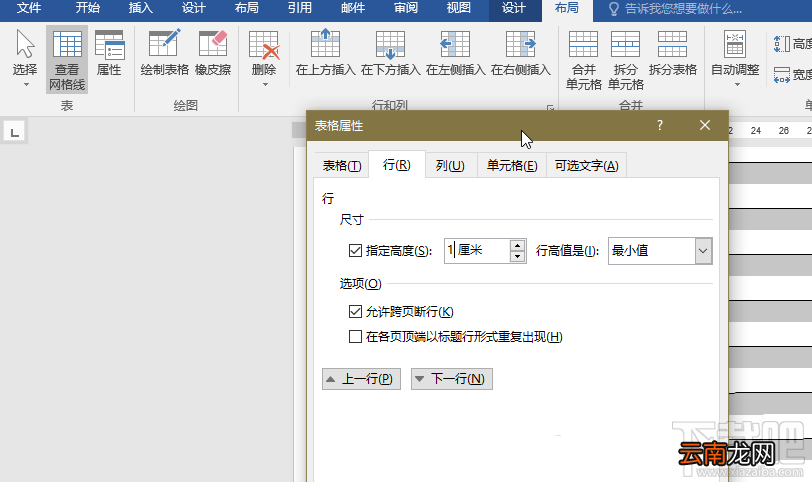Expand the Delete dropdown in ribbon
Viewport: 812px width, 482px height.
265,84
